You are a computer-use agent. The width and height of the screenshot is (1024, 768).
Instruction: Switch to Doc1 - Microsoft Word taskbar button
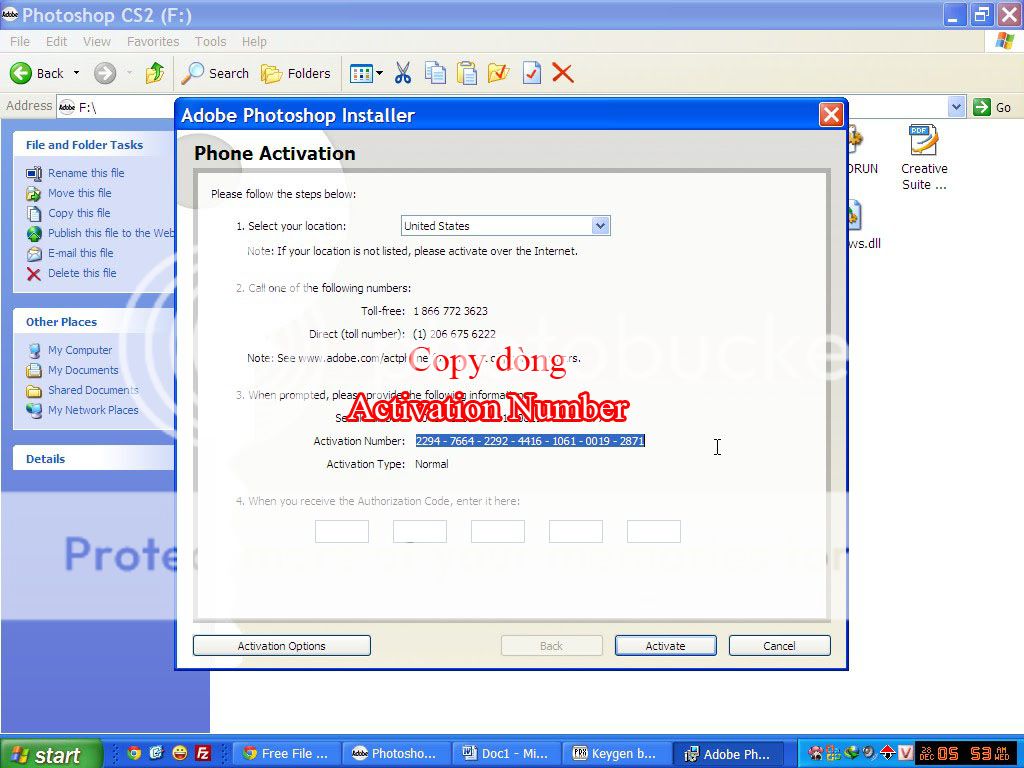(x=507, y=754)
